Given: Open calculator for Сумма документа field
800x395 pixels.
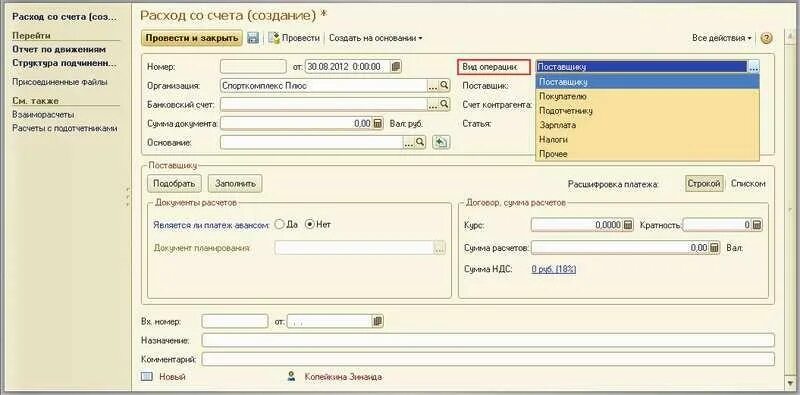Looking at the screenshot, I should click(x=378, y=124).
